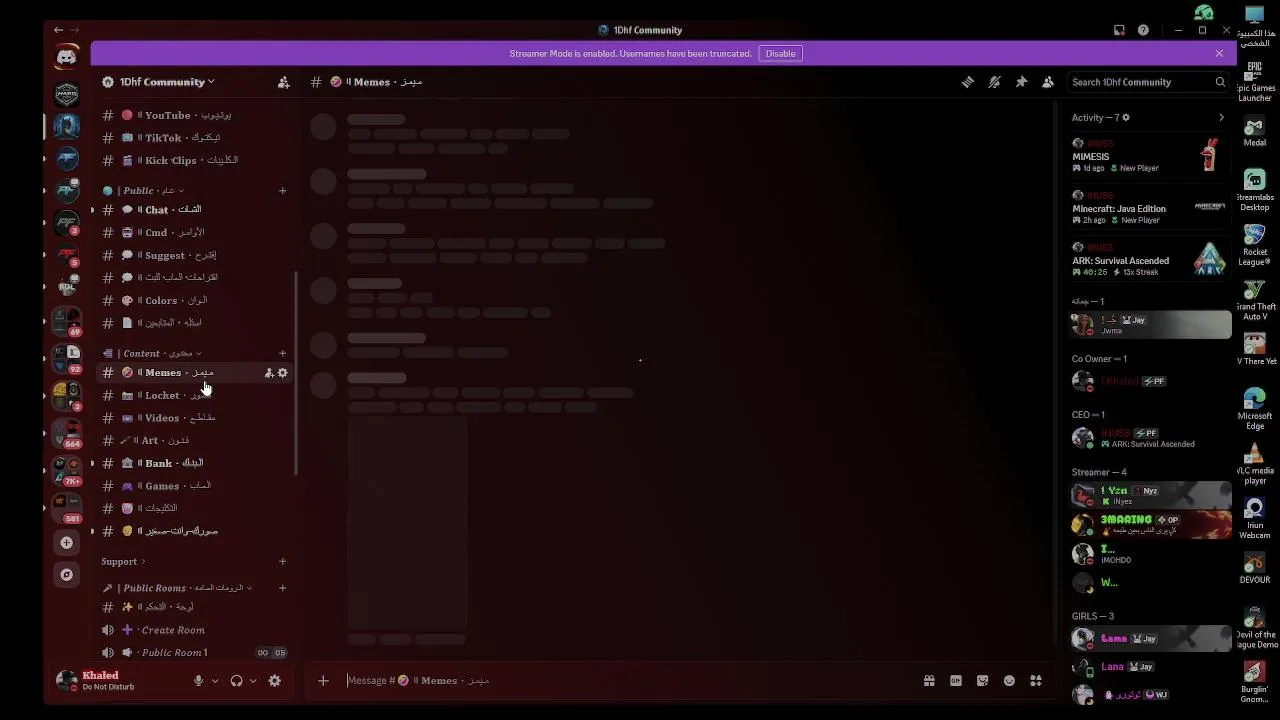
Task: Open the sticker picker icon
Action: coord(982,681)
